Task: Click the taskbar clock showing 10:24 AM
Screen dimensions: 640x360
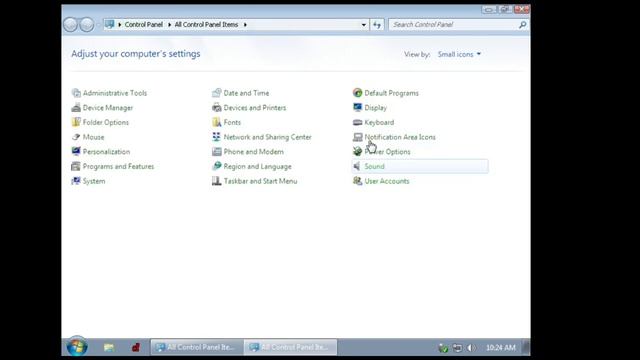Action: (x=500, y=348)
